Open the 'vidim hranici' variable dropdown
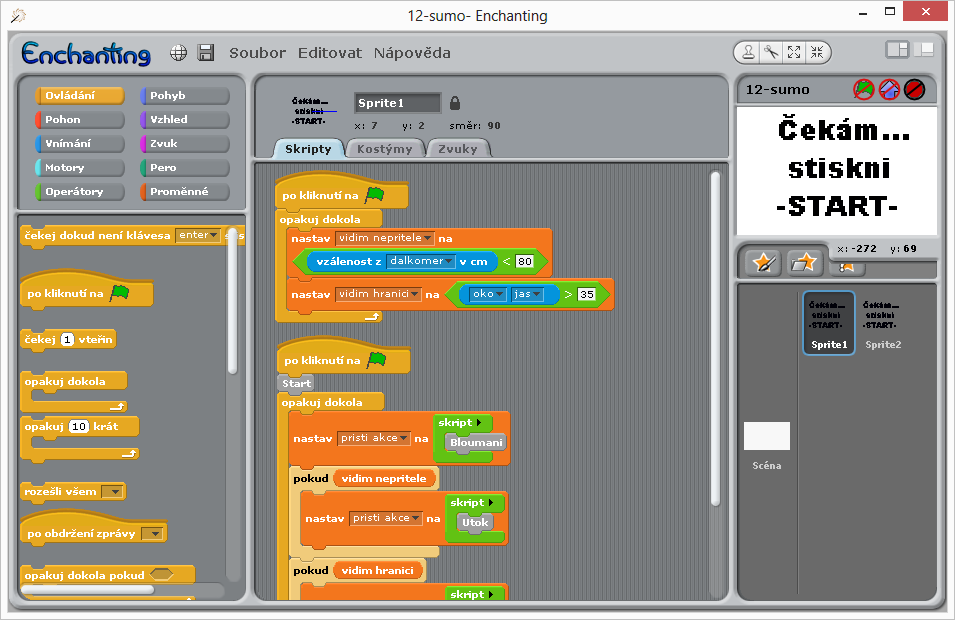Screen dimensions: 955x620 pos(378,294)
